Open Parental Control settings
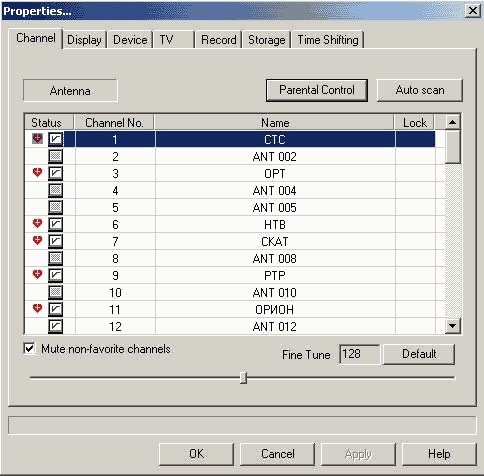 317,90
